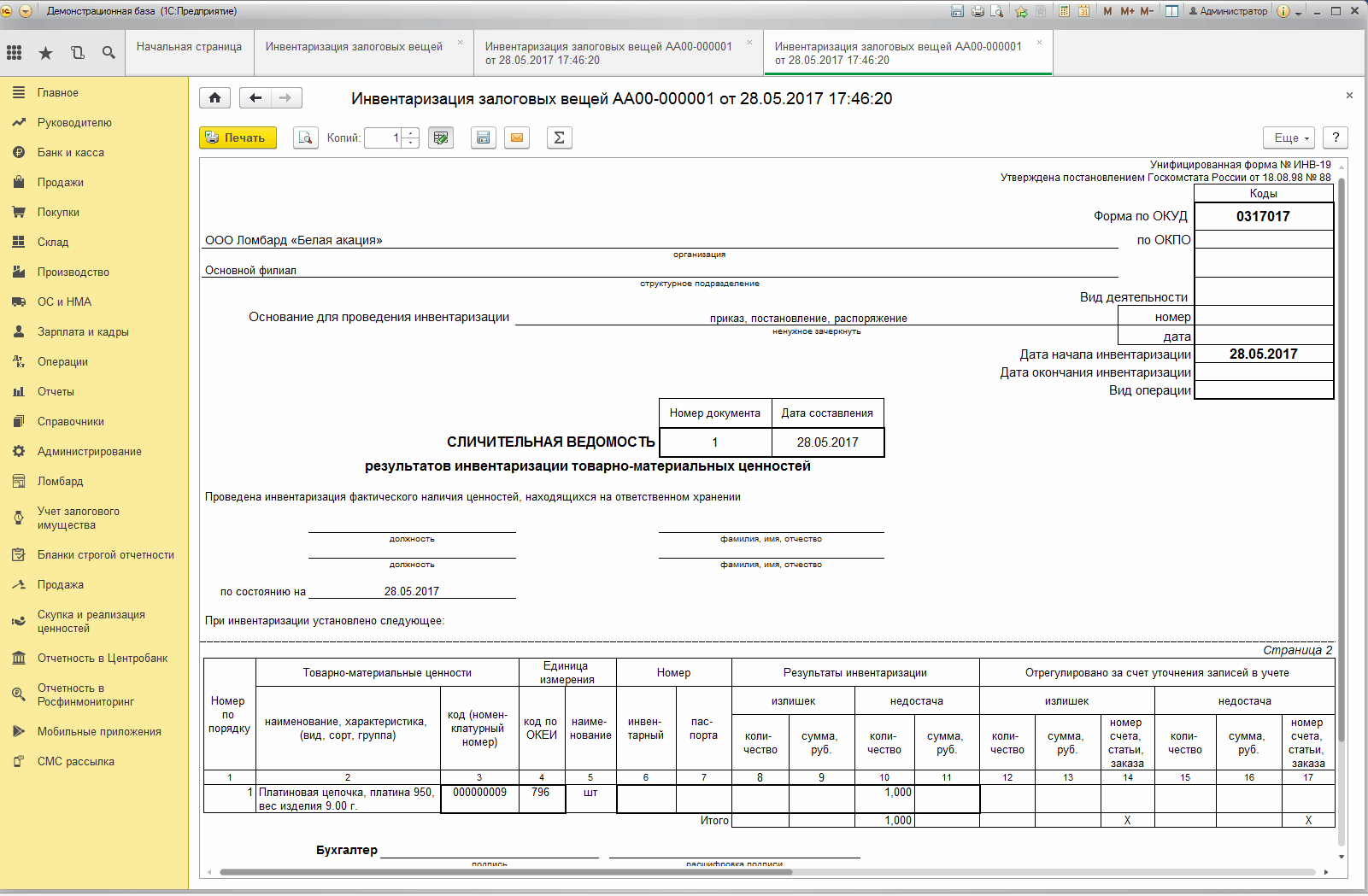Viewport: 1368px width, 896px height.
Task: Click the horizontal scrollbar of the document
Action: [x=506, y=872]
